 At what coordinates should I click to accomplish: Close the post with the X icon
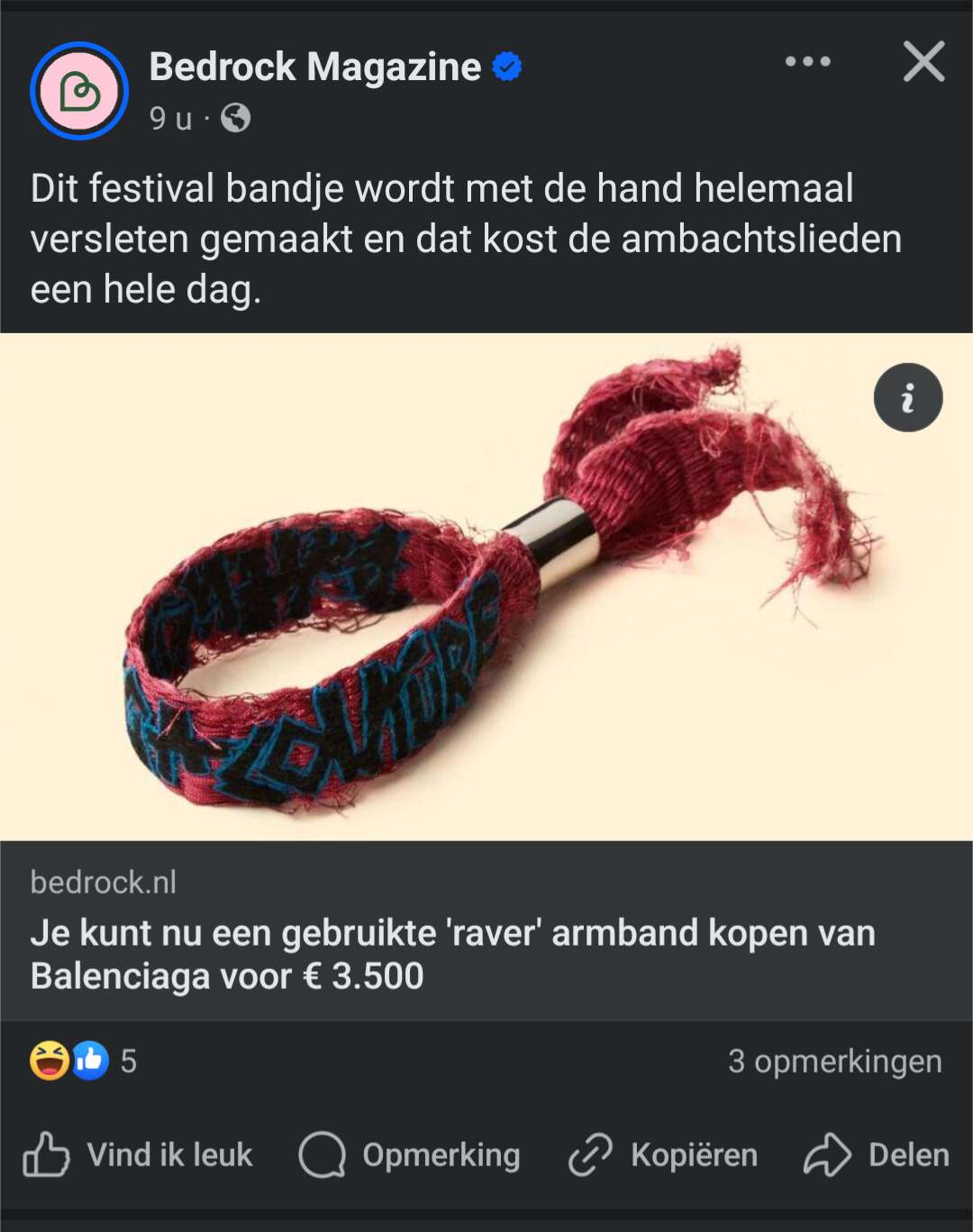[x=924, y=61]
